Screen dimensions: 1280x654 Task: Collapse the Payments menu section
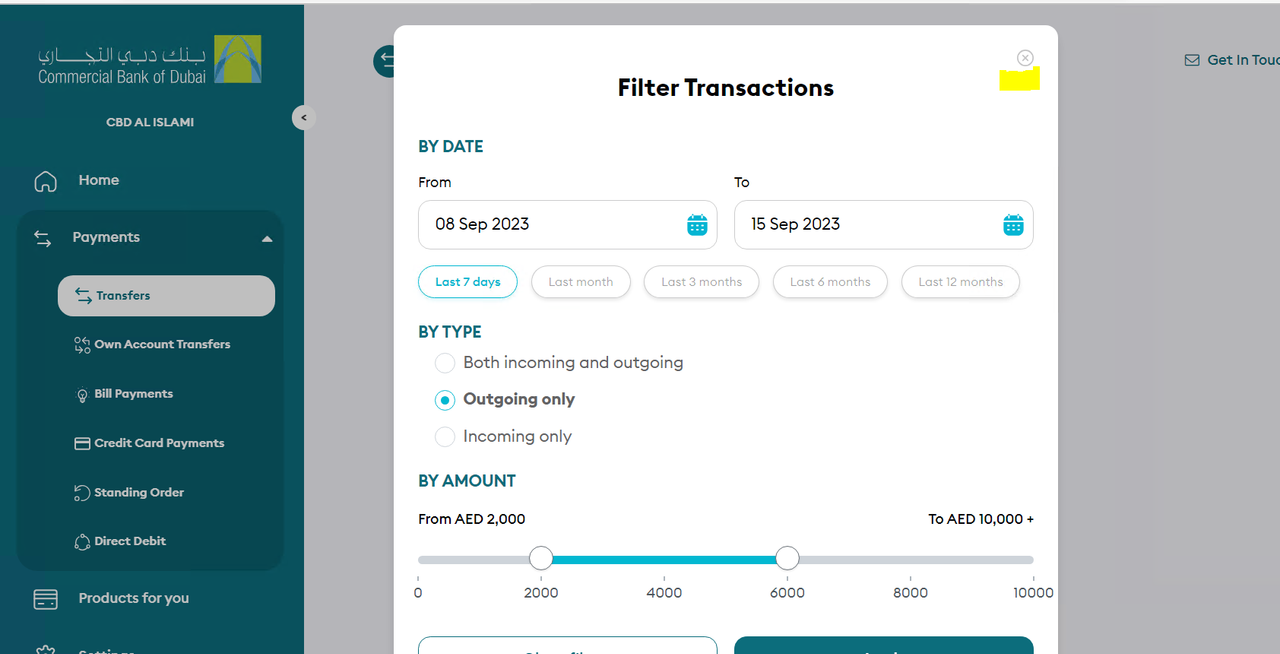click(x=267, y=239)
